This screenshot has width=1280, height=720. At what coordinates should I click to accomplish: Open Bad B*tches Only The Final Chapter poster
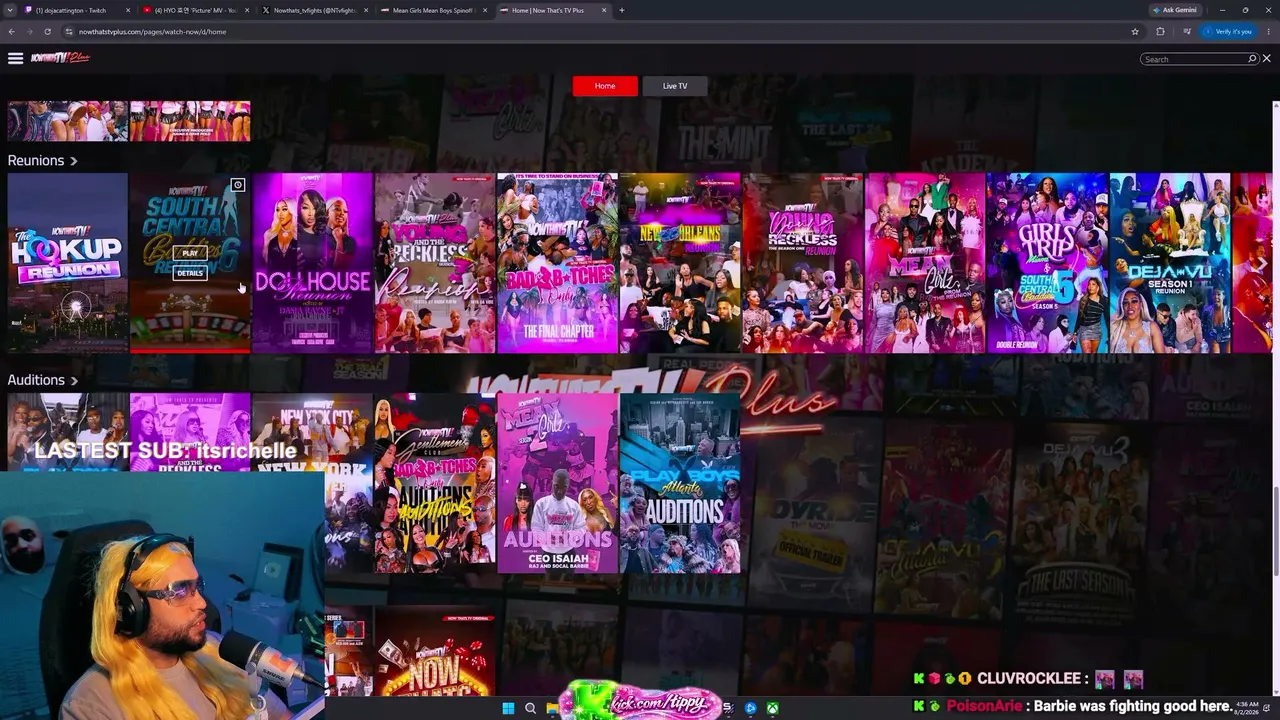[557, 263]
